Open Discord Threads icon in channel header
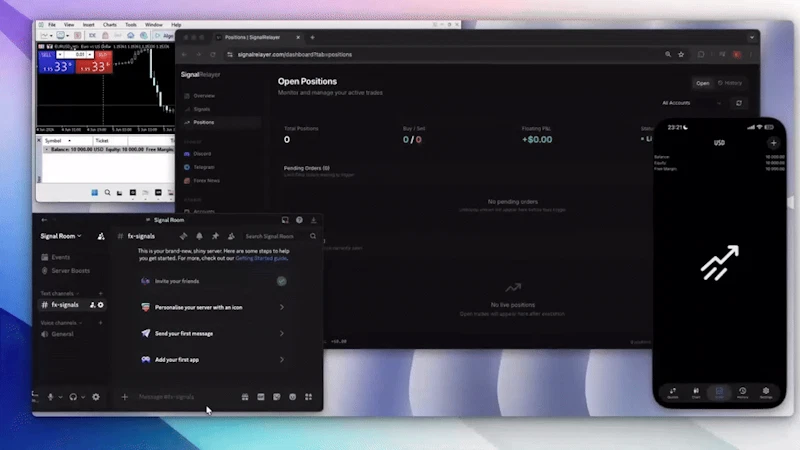Image resolution: width=800 pixels, height=450 pixels. (x=183, y=236)
